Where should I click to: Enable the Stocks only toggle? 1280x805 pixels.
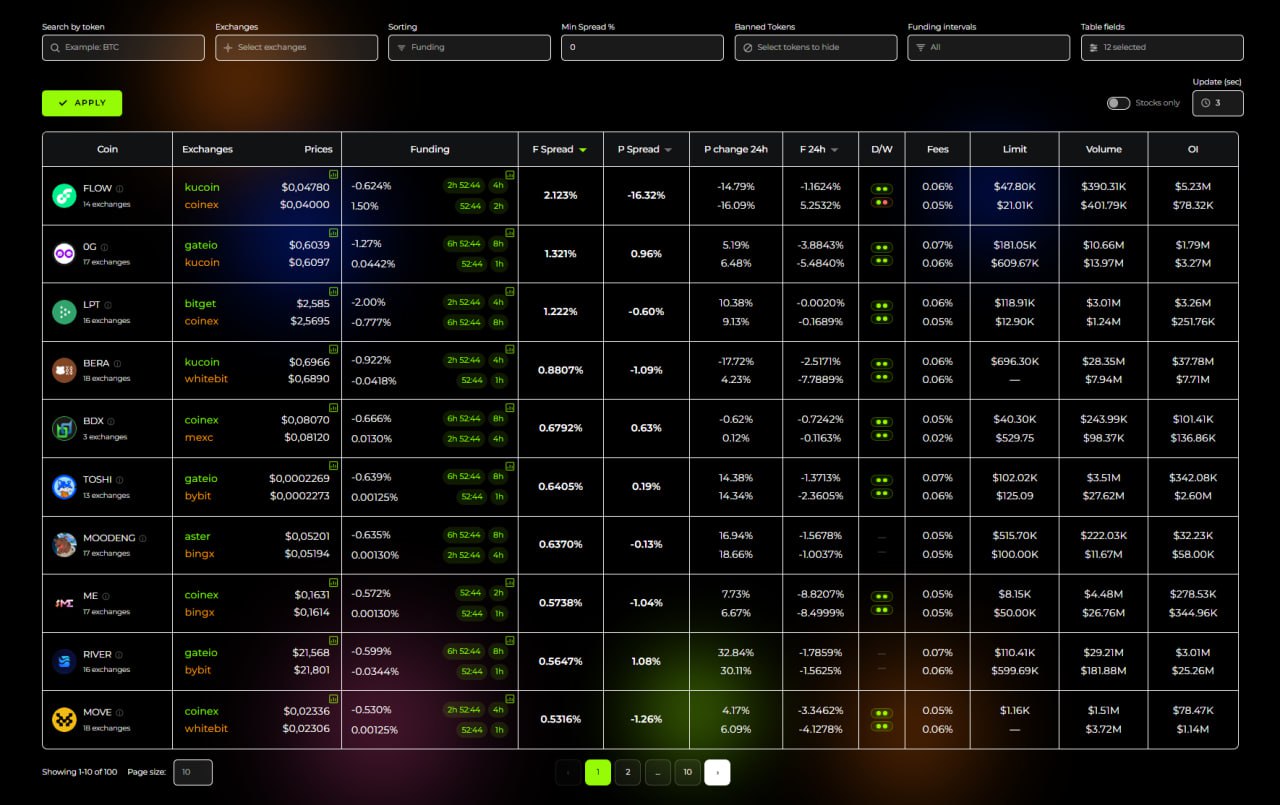[1117, 102]
